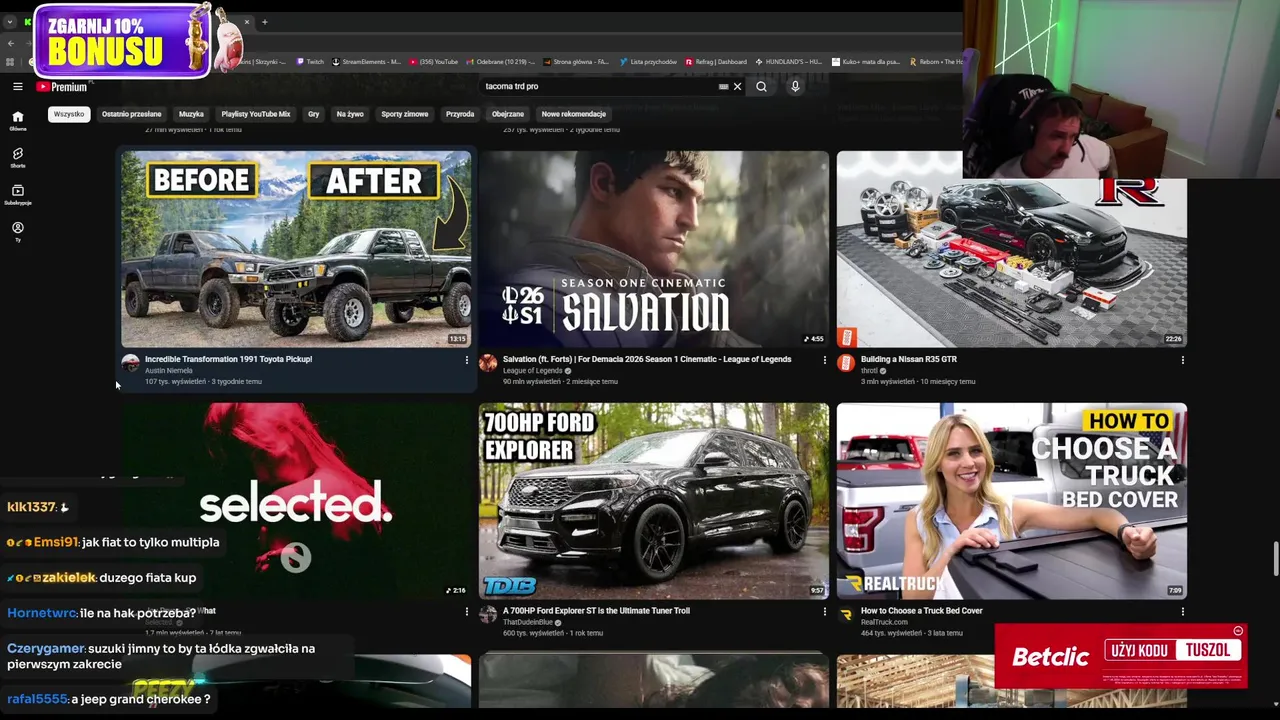Click League of Legends channel avatar
This screenshot has width=1280, height=720.
[x=488, y=363]
